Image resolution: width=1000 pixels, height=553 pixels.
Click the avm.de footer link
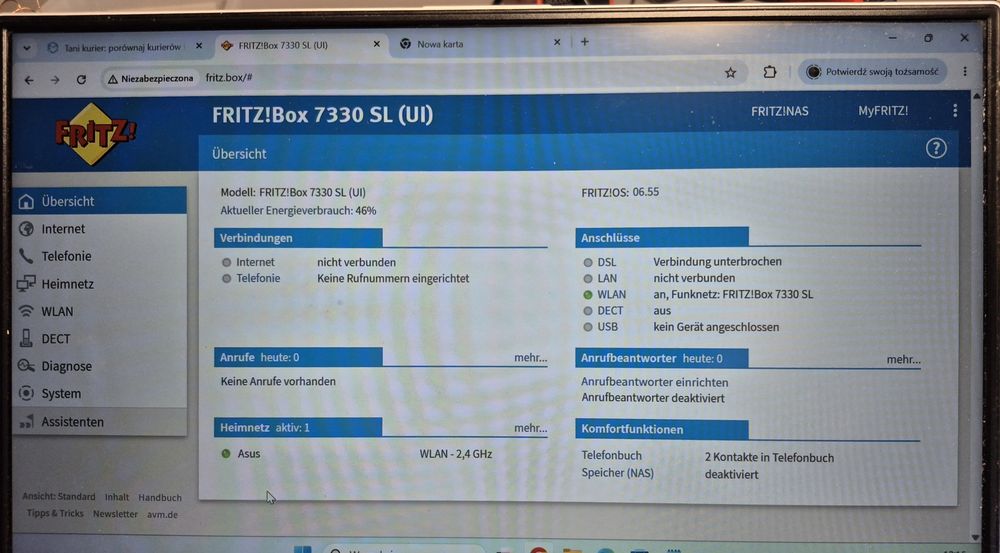(163, 514)
